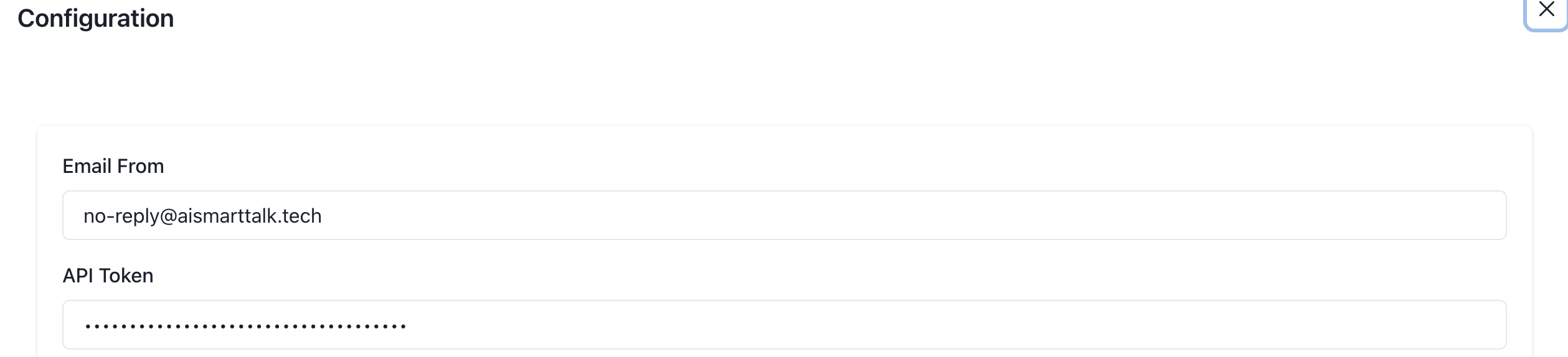Focus the API Token input field

point(783,325)
